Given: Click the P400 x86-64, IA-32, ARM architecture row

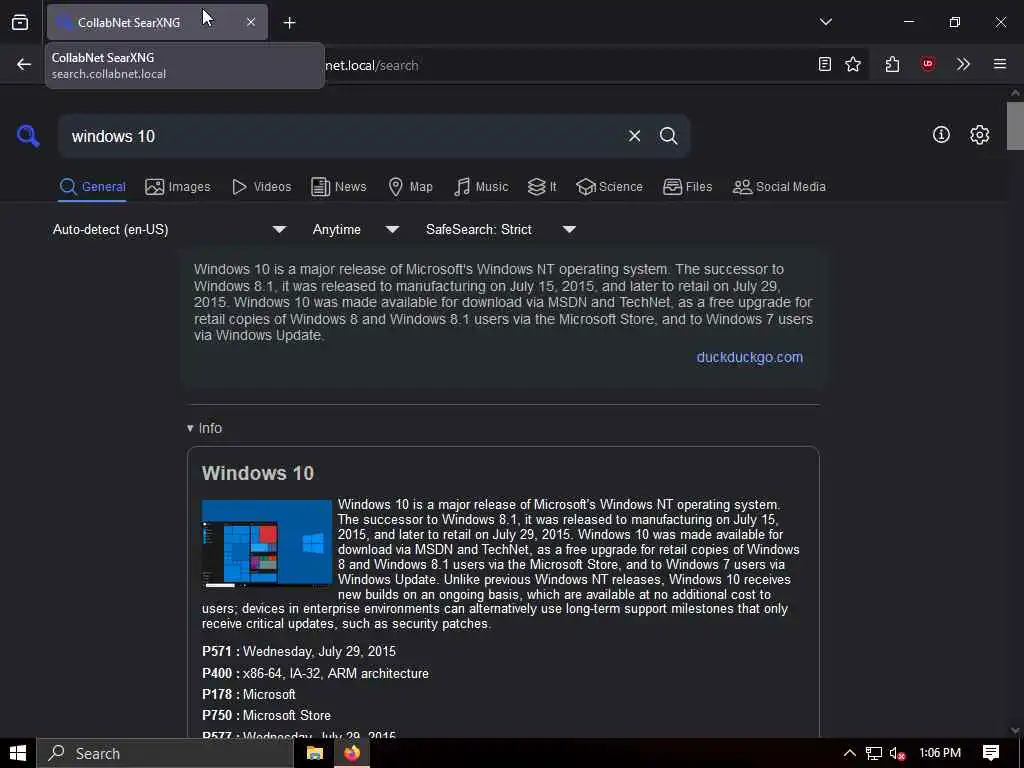Looking at the screenshot, I should [x=315, y=673].
